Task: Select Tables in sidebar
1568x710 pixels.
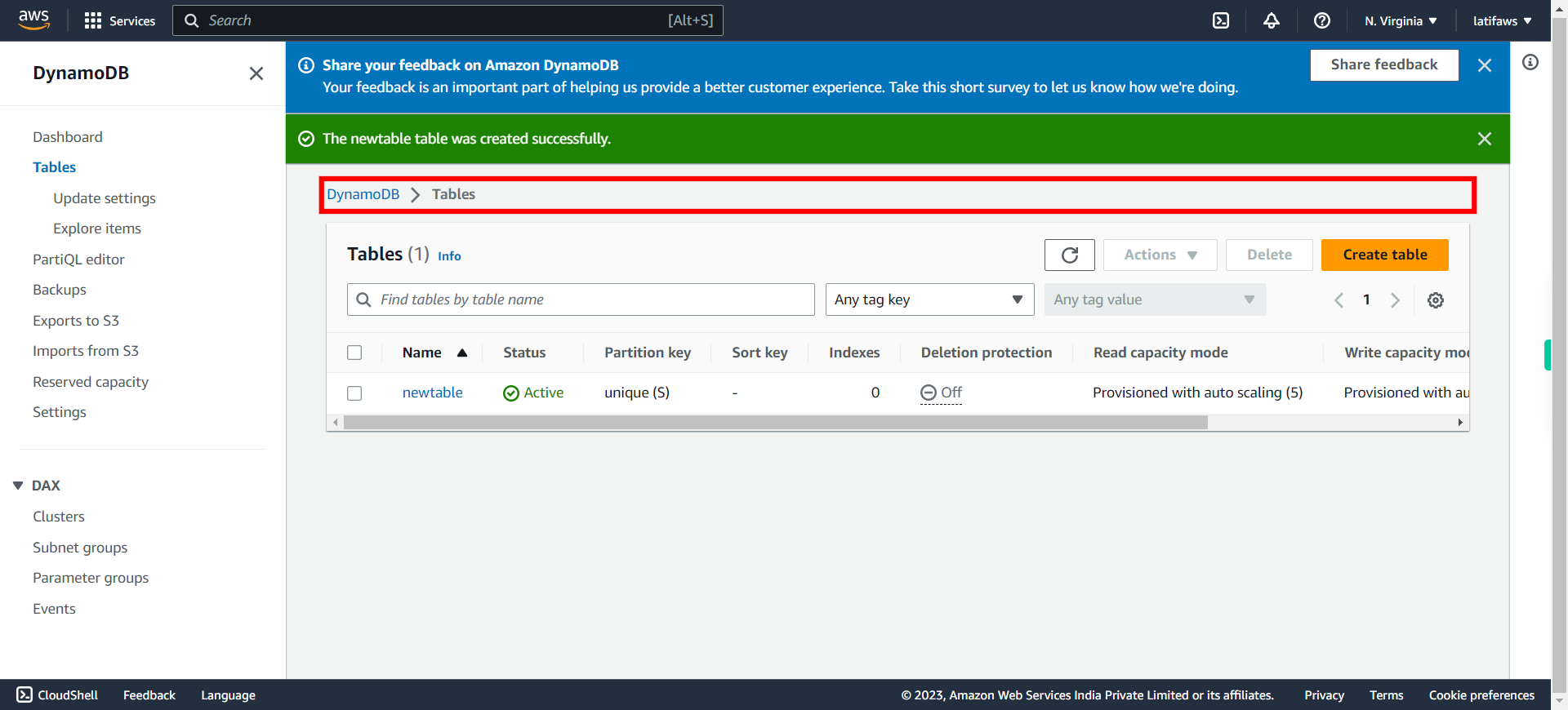Action: pos(54,167)
